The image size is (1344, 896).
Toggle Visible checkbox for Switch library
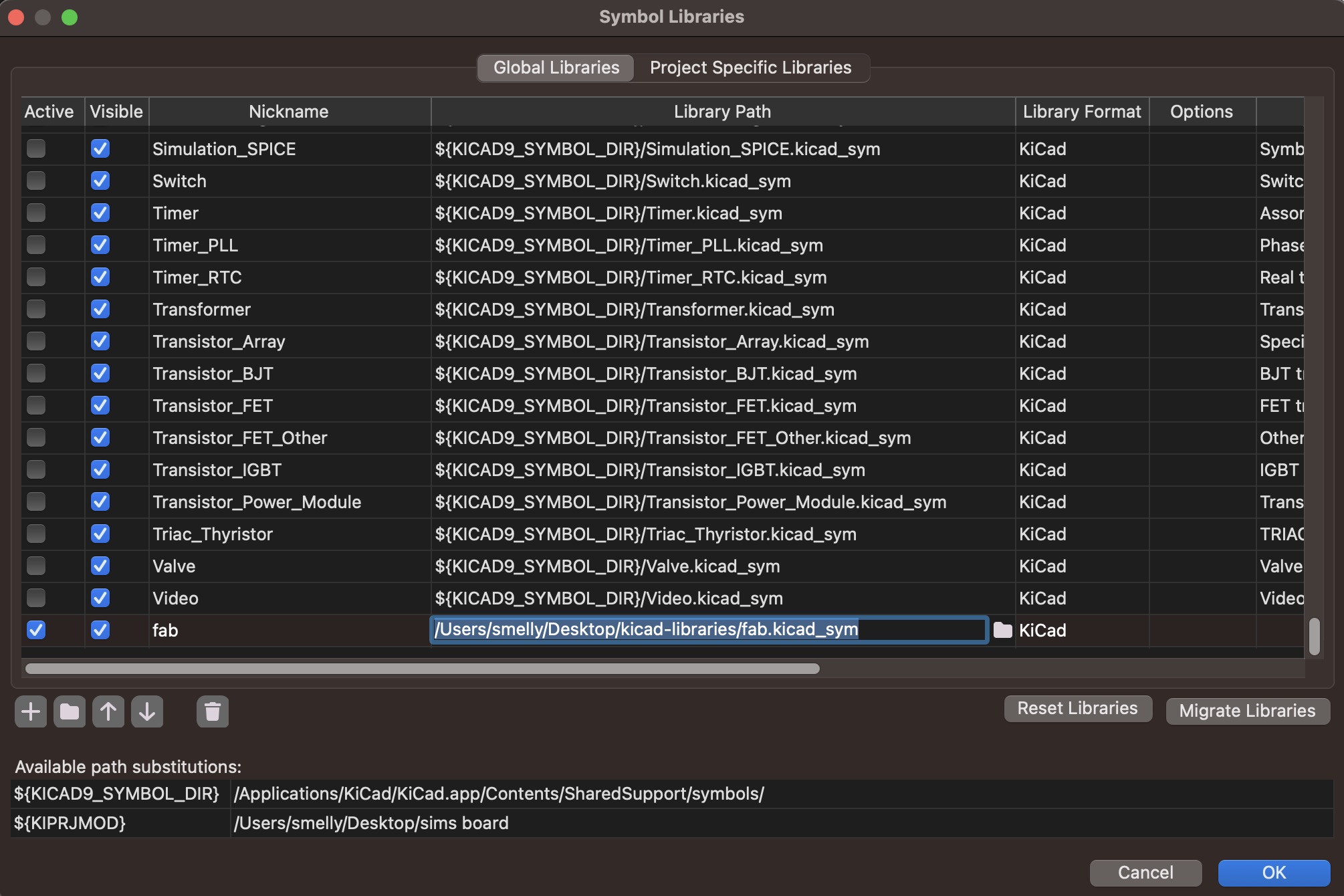point(100,181)
